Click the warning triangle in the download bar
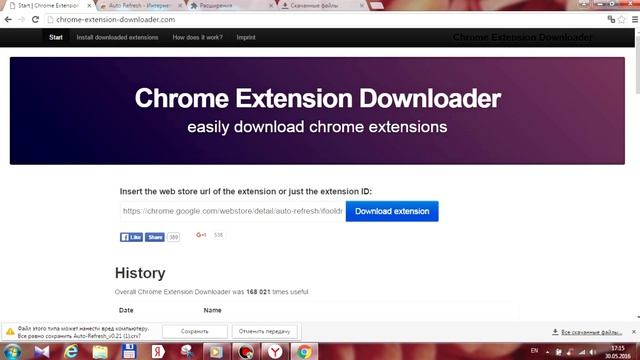Screen dimensions: 640x360 [10, 331]
